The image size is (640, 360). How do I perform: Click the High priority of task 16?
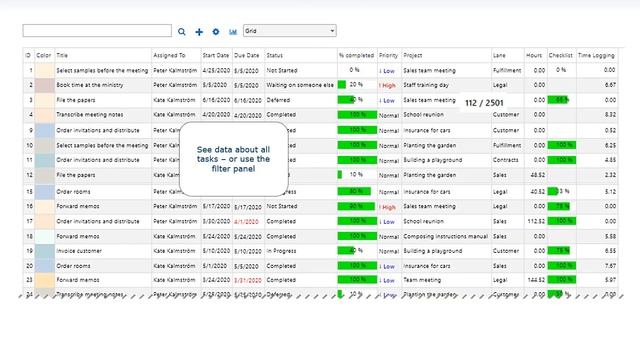pyautogui.click(x=387, y=207)
